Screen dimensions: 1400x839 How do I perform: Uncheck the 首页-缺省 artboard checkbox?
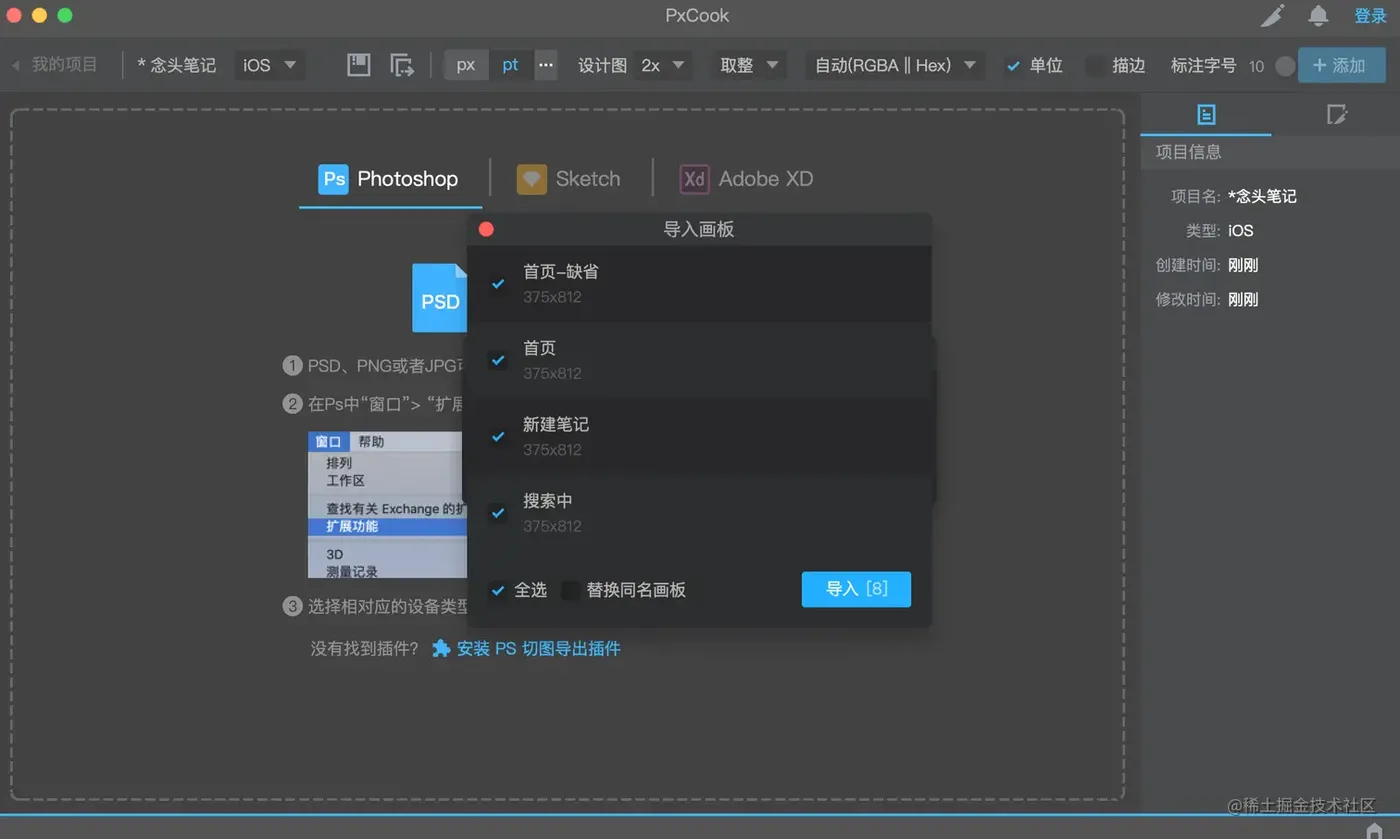click(498, 284)
